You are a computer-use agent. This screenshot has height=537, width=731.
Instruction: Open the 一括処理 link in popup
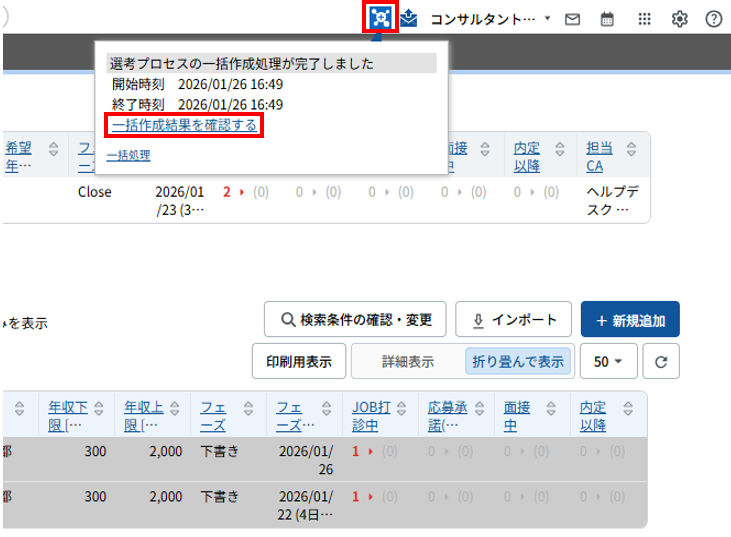click(x=128, y=156)
